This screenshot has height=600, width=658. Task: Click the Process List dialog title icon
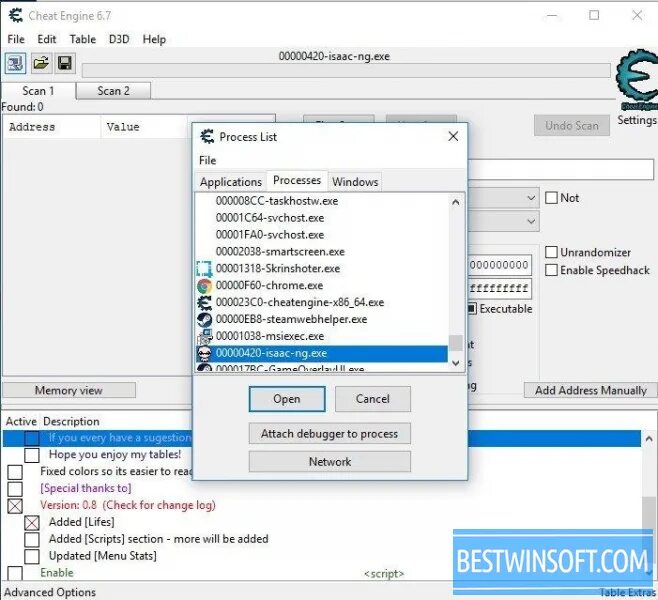coord(207,136)
